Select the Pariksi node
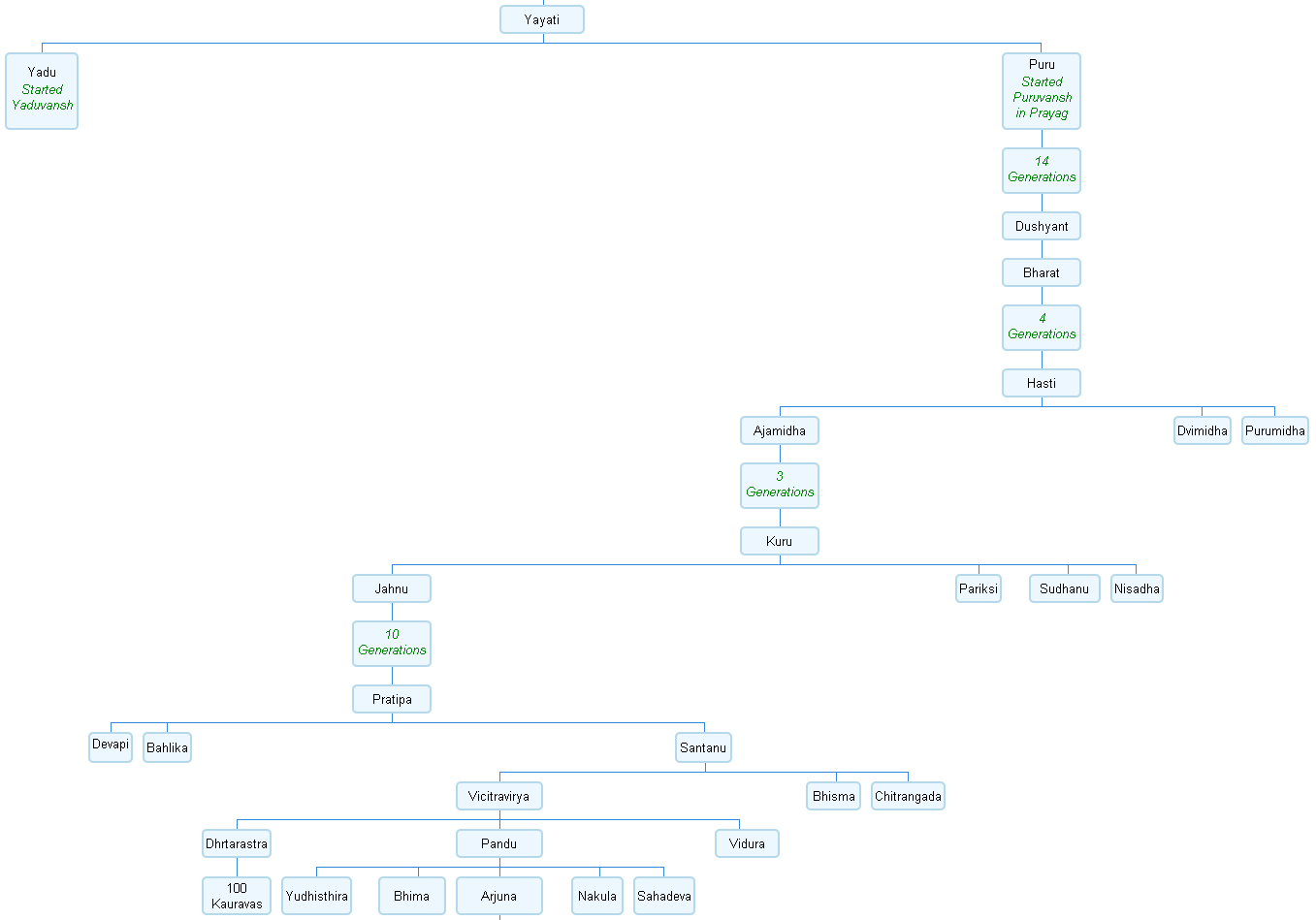This screenshot has height=920, width=1316. coord(978,587)
